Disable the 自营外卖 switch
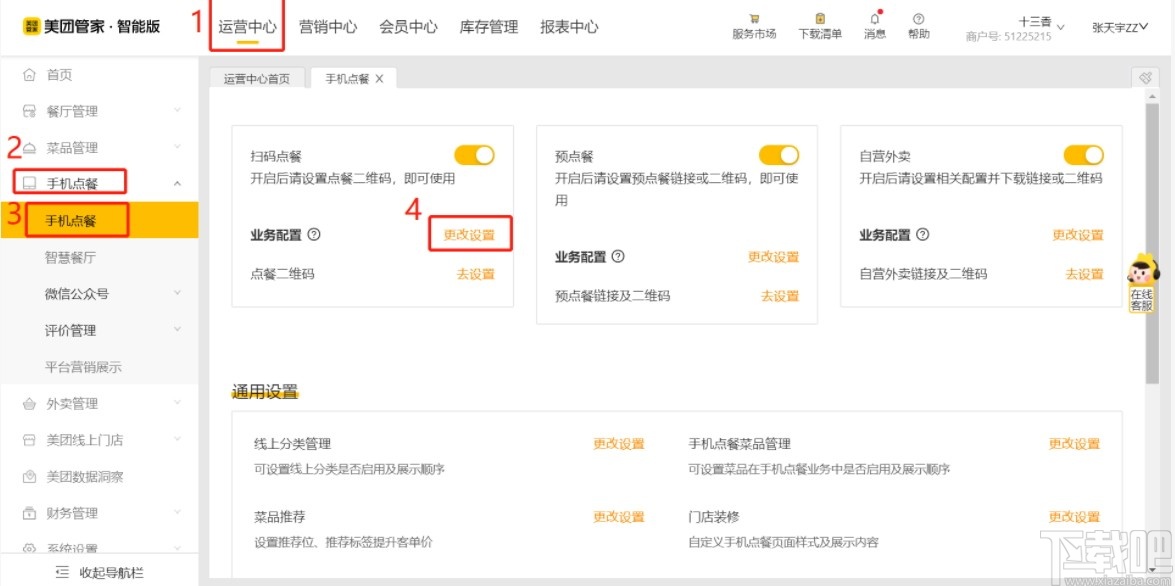The height and width of the screenshot is (586, 1175). (x=1084, y=155)
